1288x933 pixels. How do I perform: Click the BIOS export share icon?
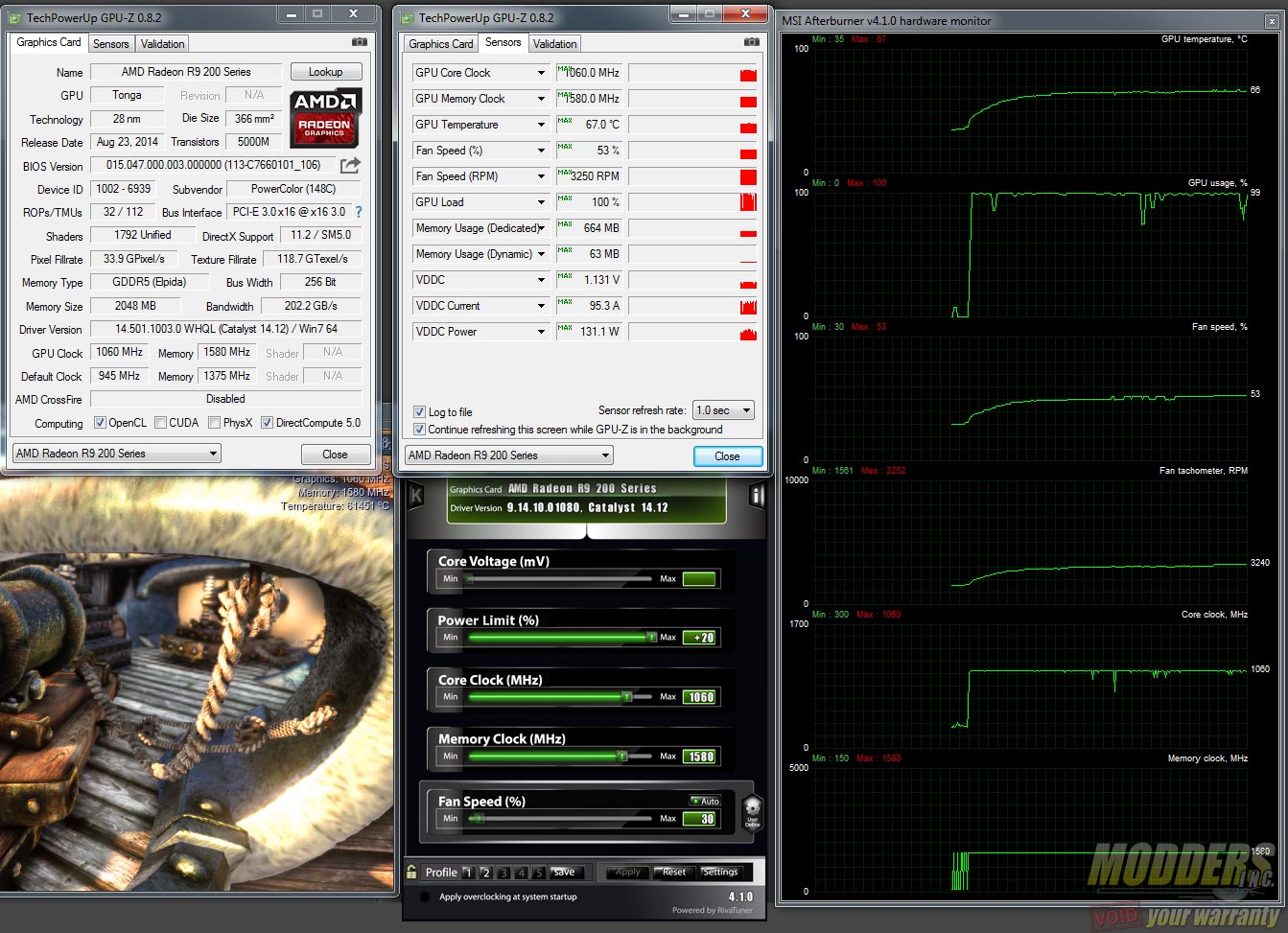pyautogui.click(x=350, y=165)
